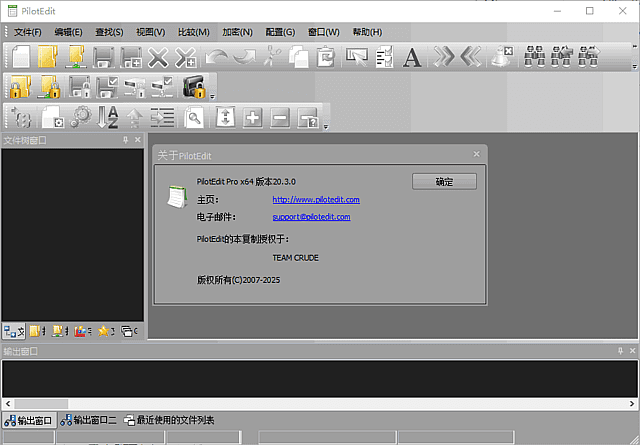Viewport: 640px width, 445px height.
Task: Expand the encryption toolbar overflow arrow
Action: [x=212, y=97]
